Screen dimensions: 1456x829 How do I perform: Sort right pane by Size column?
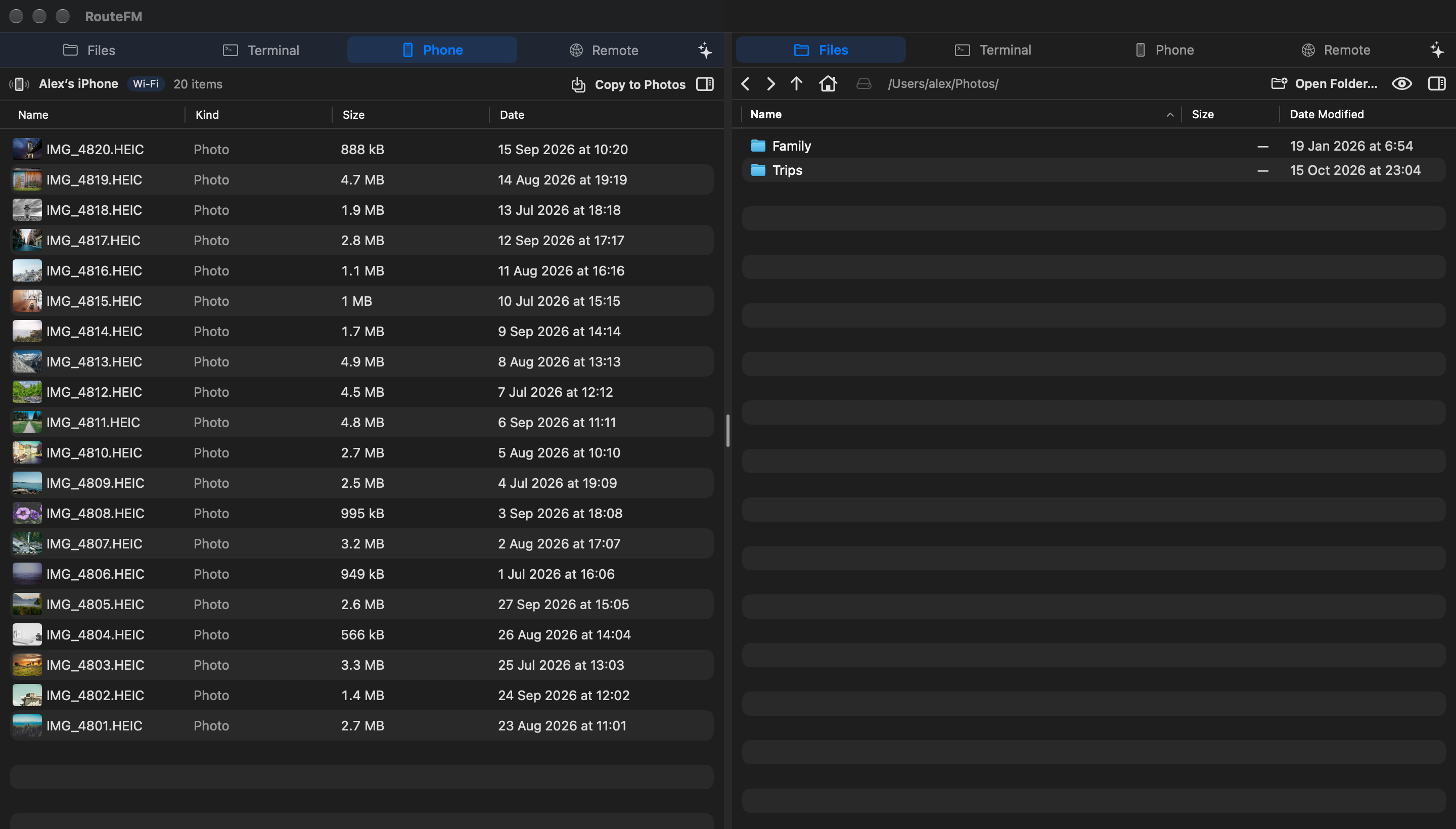(1230, 114)
